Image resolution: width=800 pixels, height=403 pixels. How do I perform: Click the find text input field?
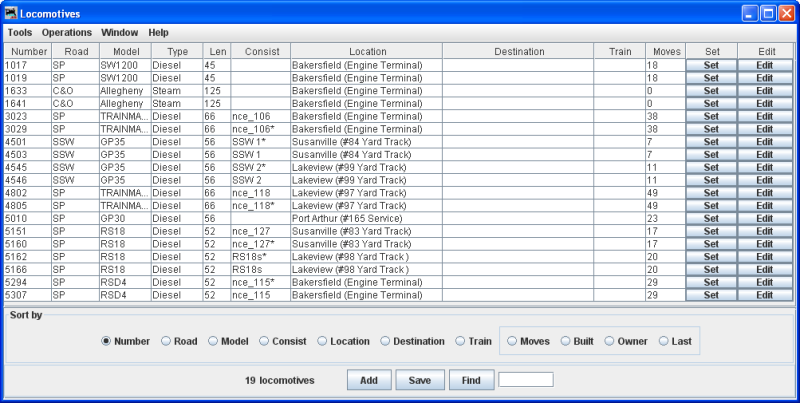tap(526, 380)
